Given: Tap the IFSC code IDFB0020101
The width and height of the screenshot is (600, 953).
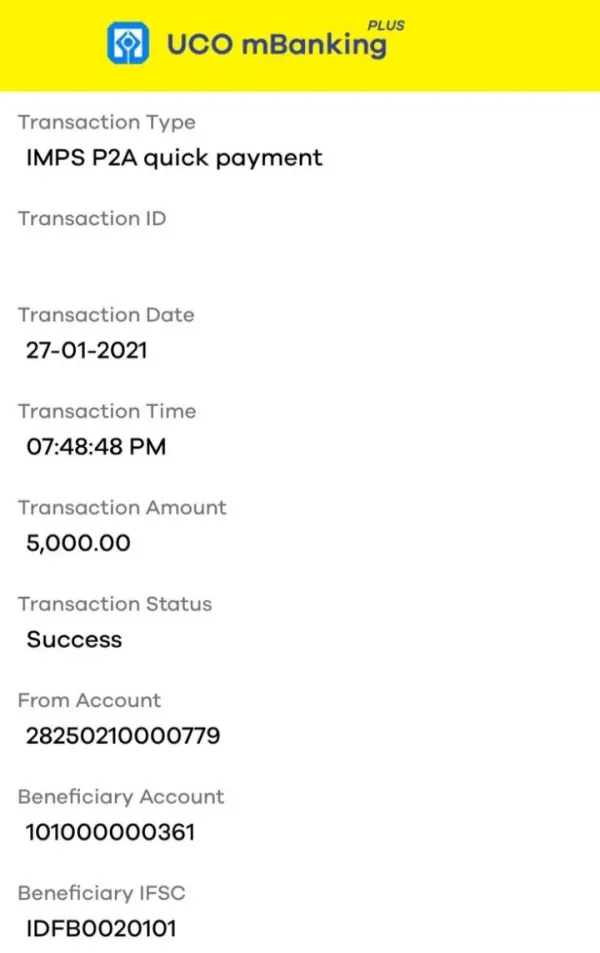Looking at the screenshot, I should click(x=101, y=929).
